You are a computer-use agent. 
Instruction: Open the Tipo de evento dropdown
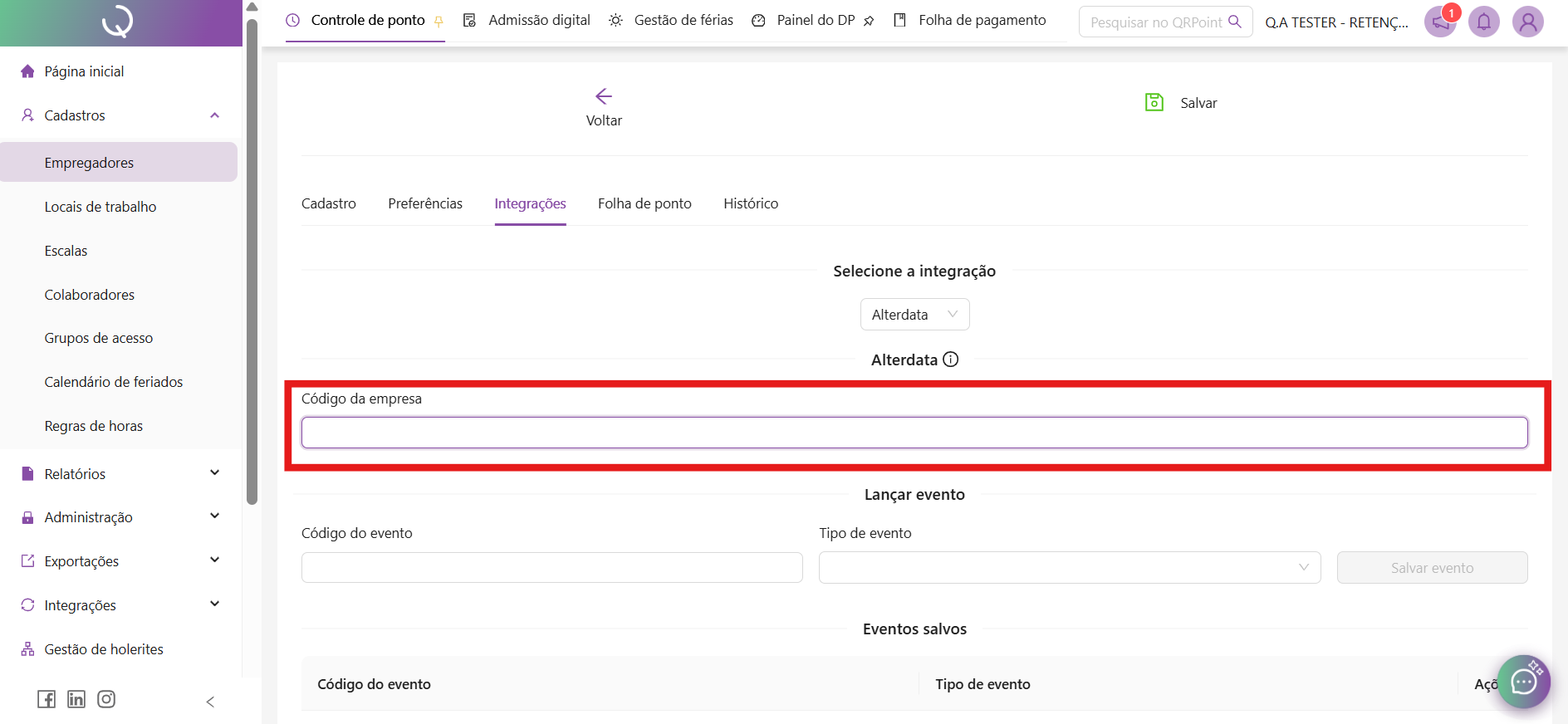(x=1069, y=568)
